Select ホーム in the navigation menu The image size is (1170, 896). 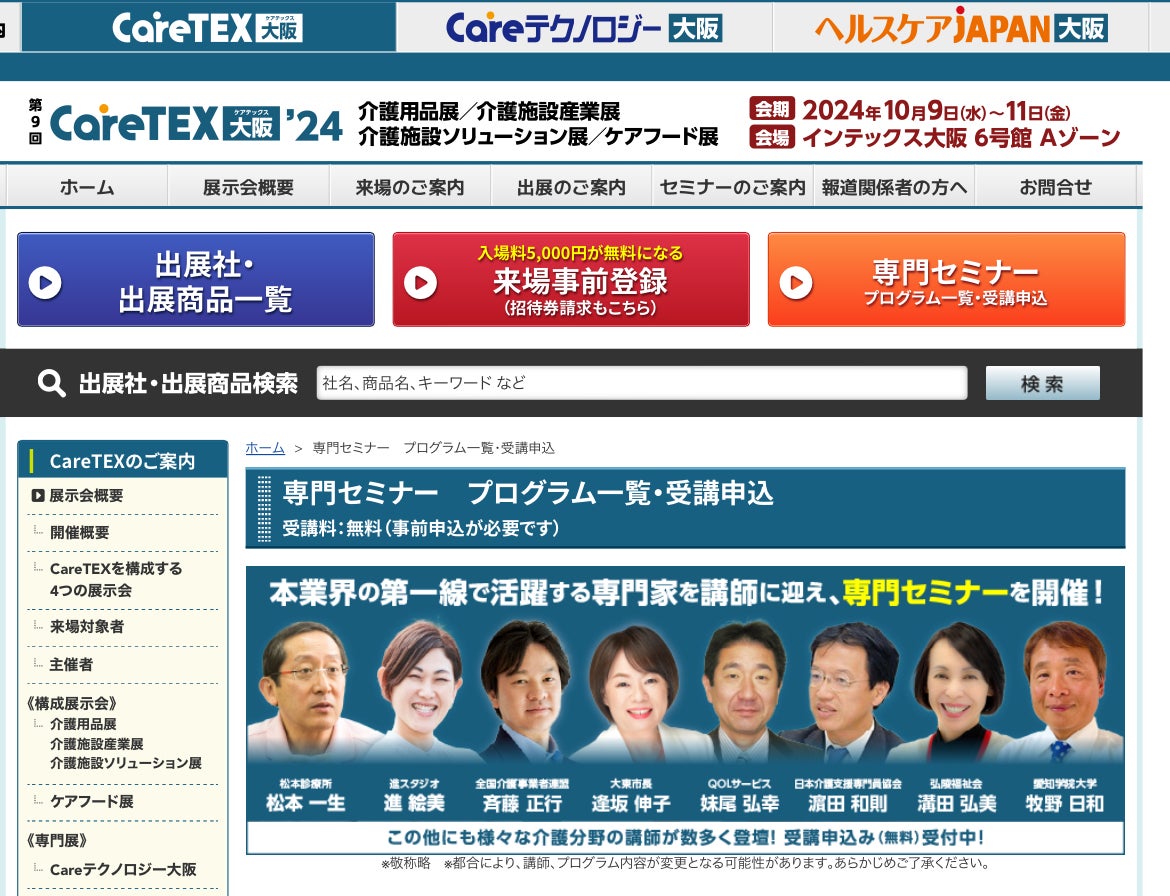[x=87, y=187]
